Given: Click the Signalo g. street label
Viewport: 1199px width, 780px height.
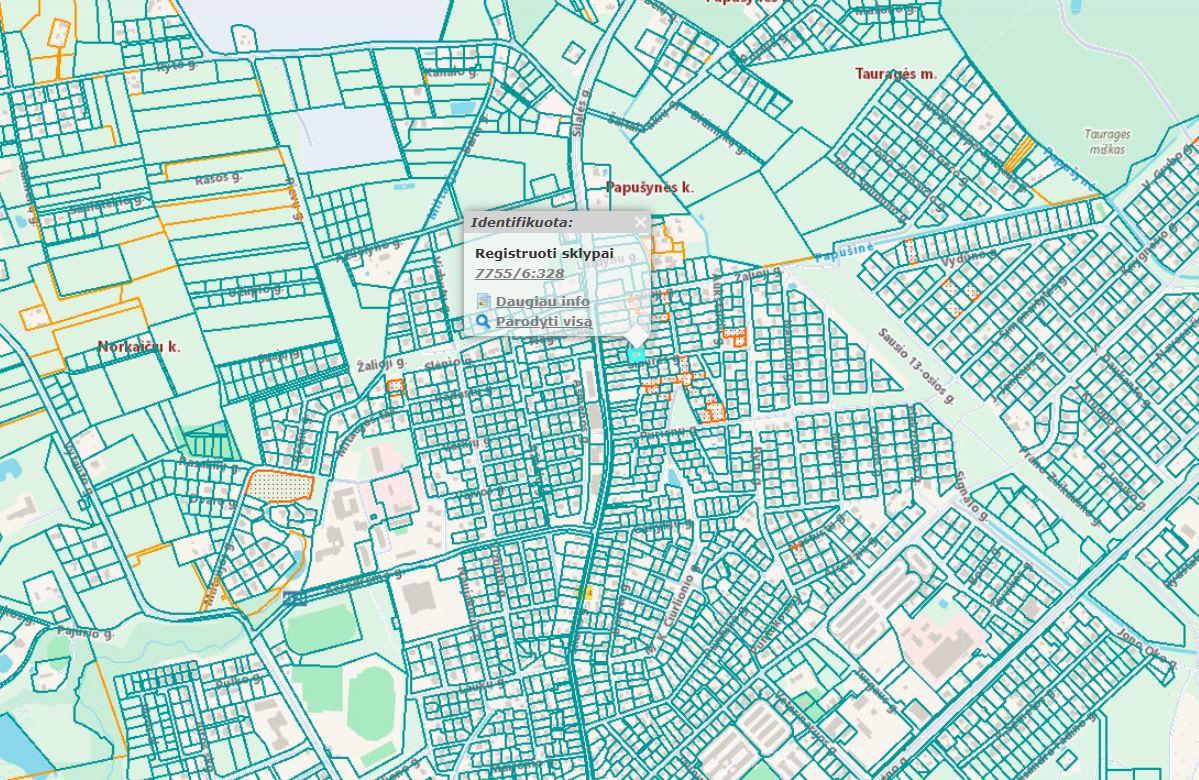Looking at the screenshot, I should point(972,497).
